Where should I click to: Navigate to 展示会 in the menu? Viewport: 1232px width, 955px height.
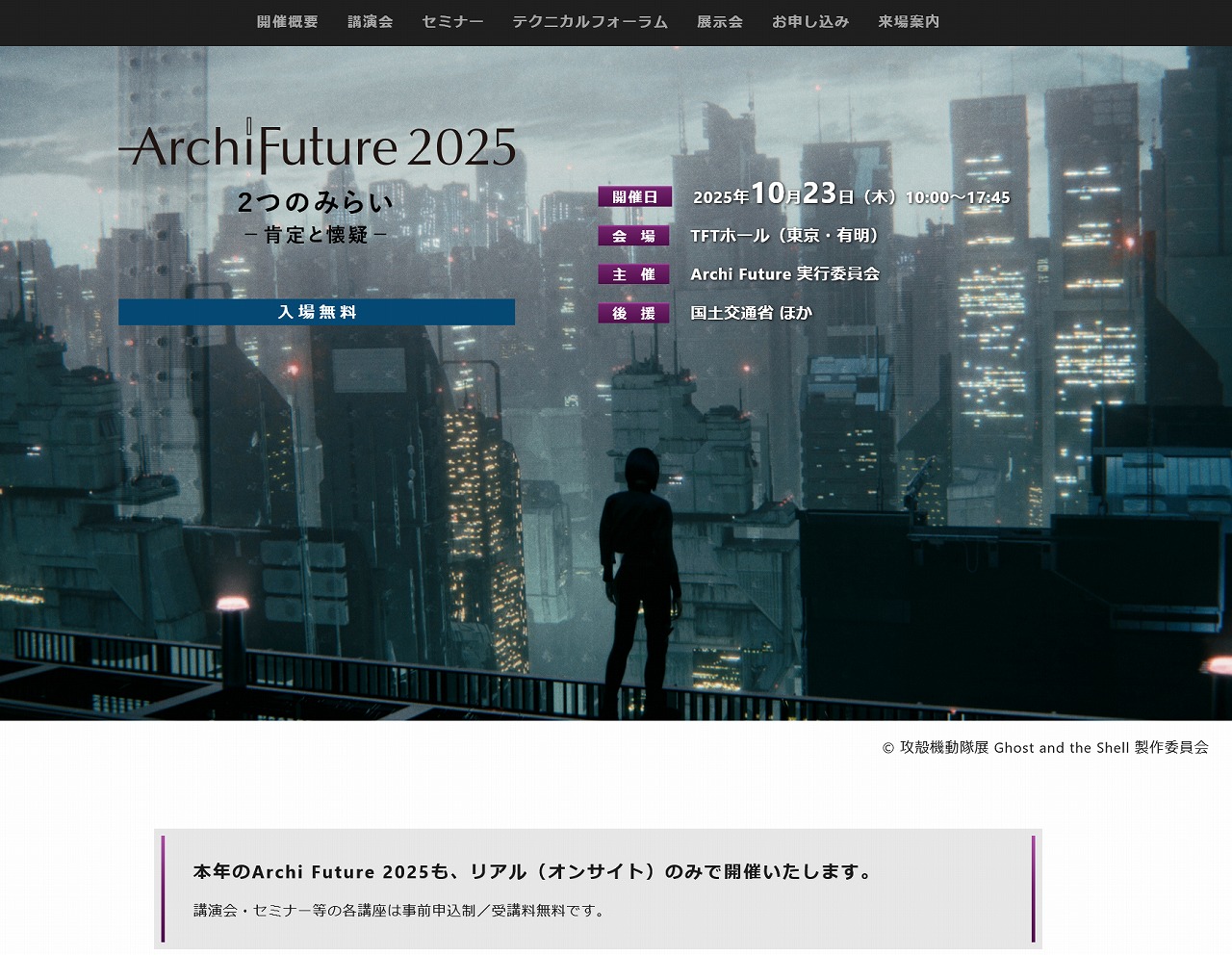click(719, 21)
